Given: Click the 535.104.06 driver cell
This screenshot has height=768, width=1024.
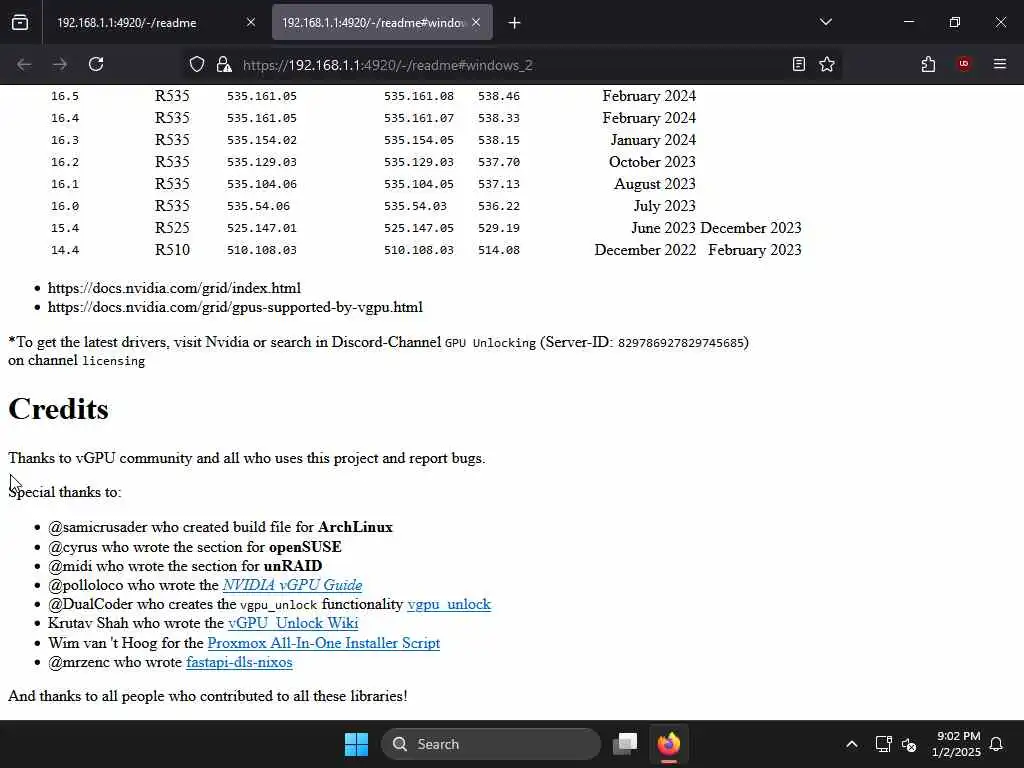Looking at the screenshot, I should (x=262, y=184).
